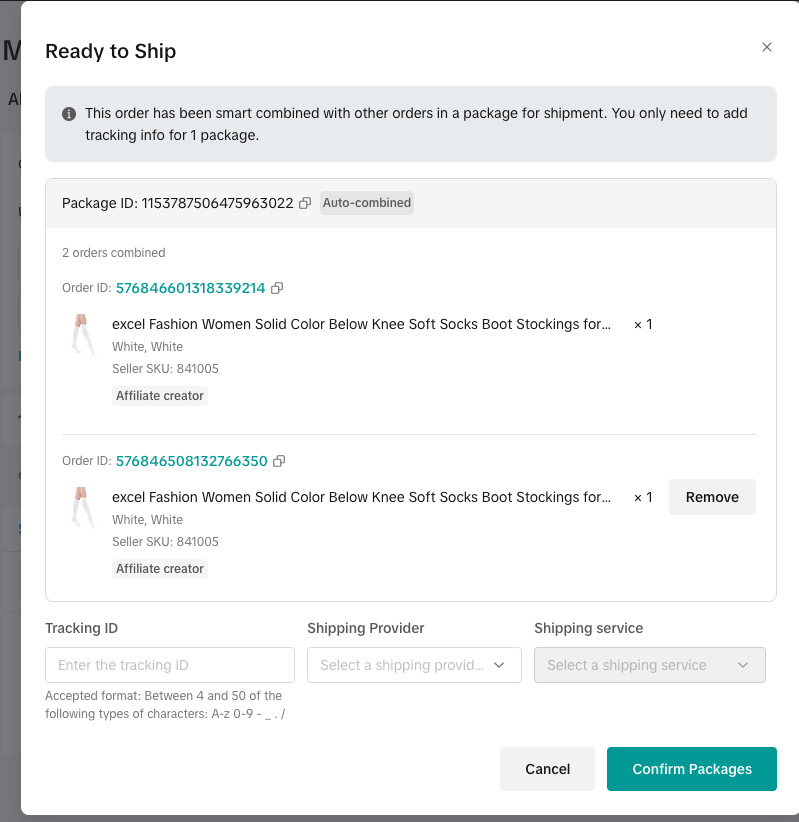Click the Confirm Packages button
The width and height of the screenshot is (799, 822).
(x=691, y=769)
